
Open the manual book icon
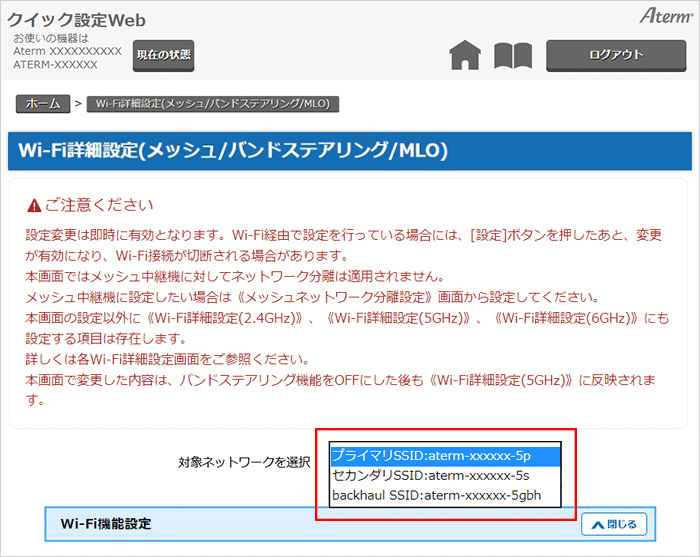[513, 56]
